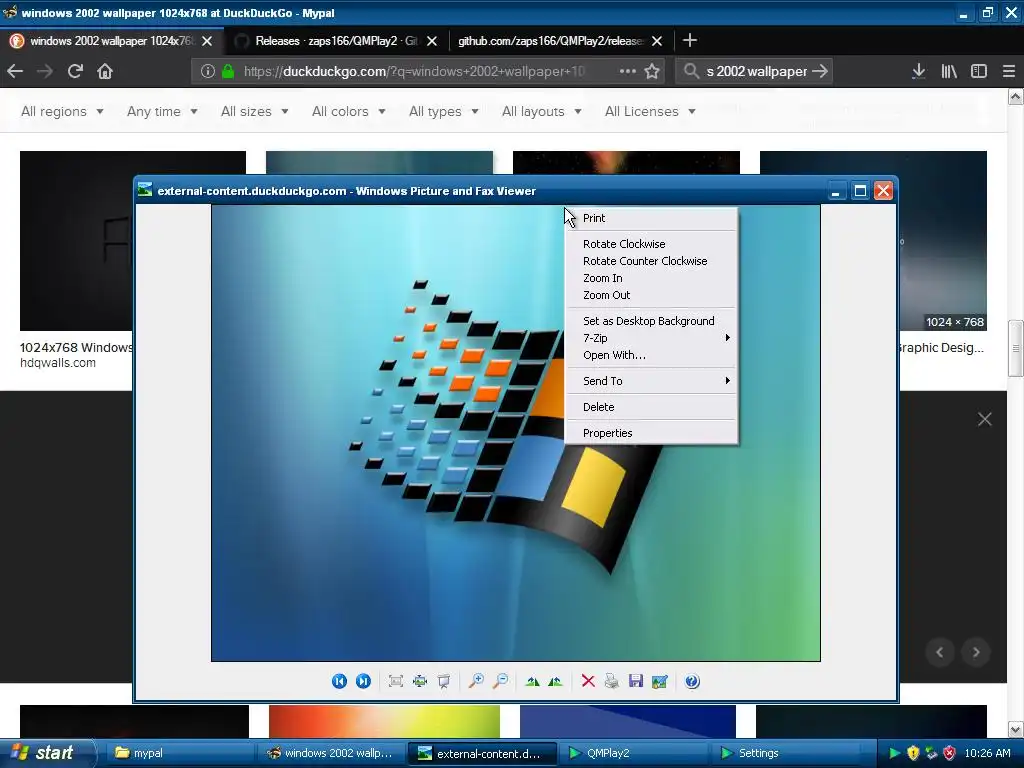Open the All types filter dropdown

click(443, 112)
